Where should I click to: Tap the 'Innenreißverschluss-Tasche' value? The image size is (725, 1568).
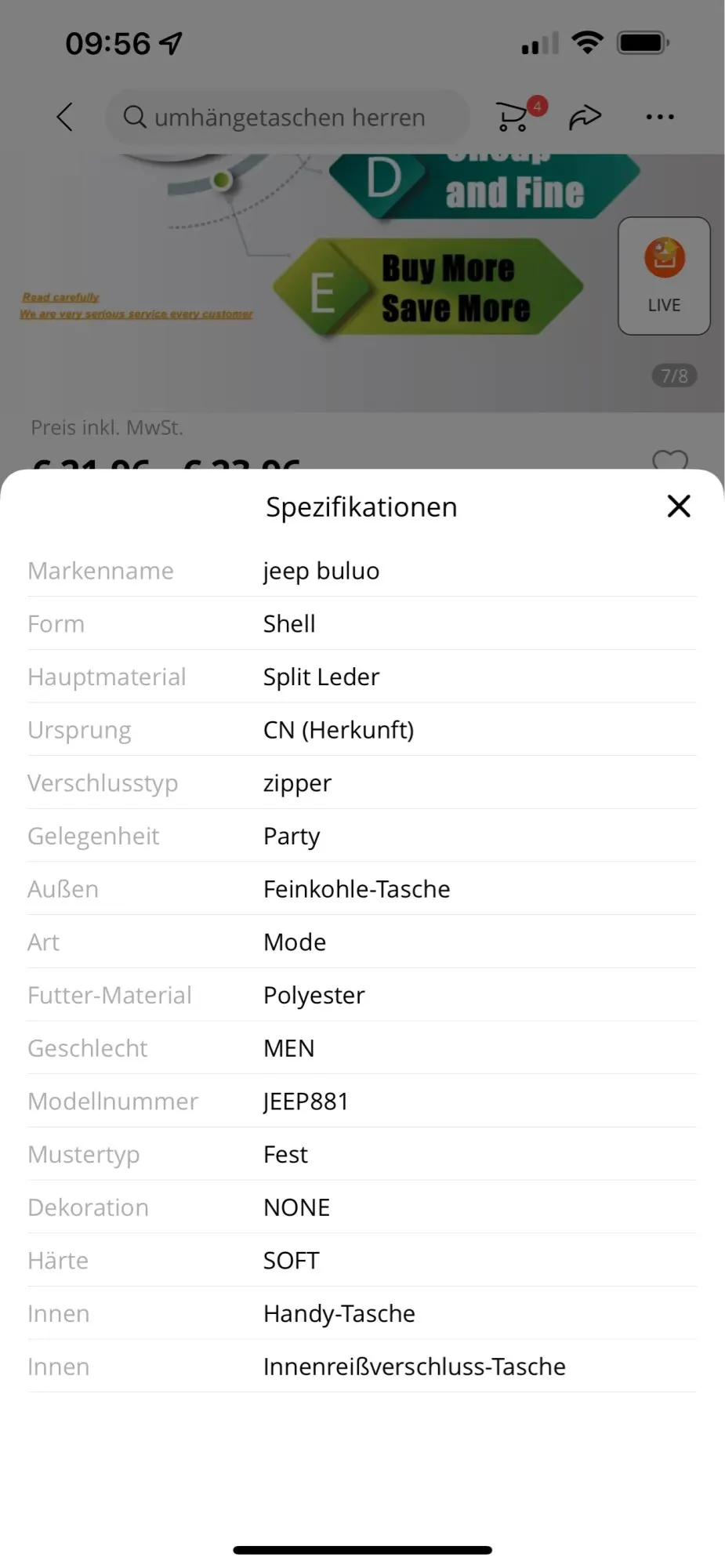[414, 1367]
